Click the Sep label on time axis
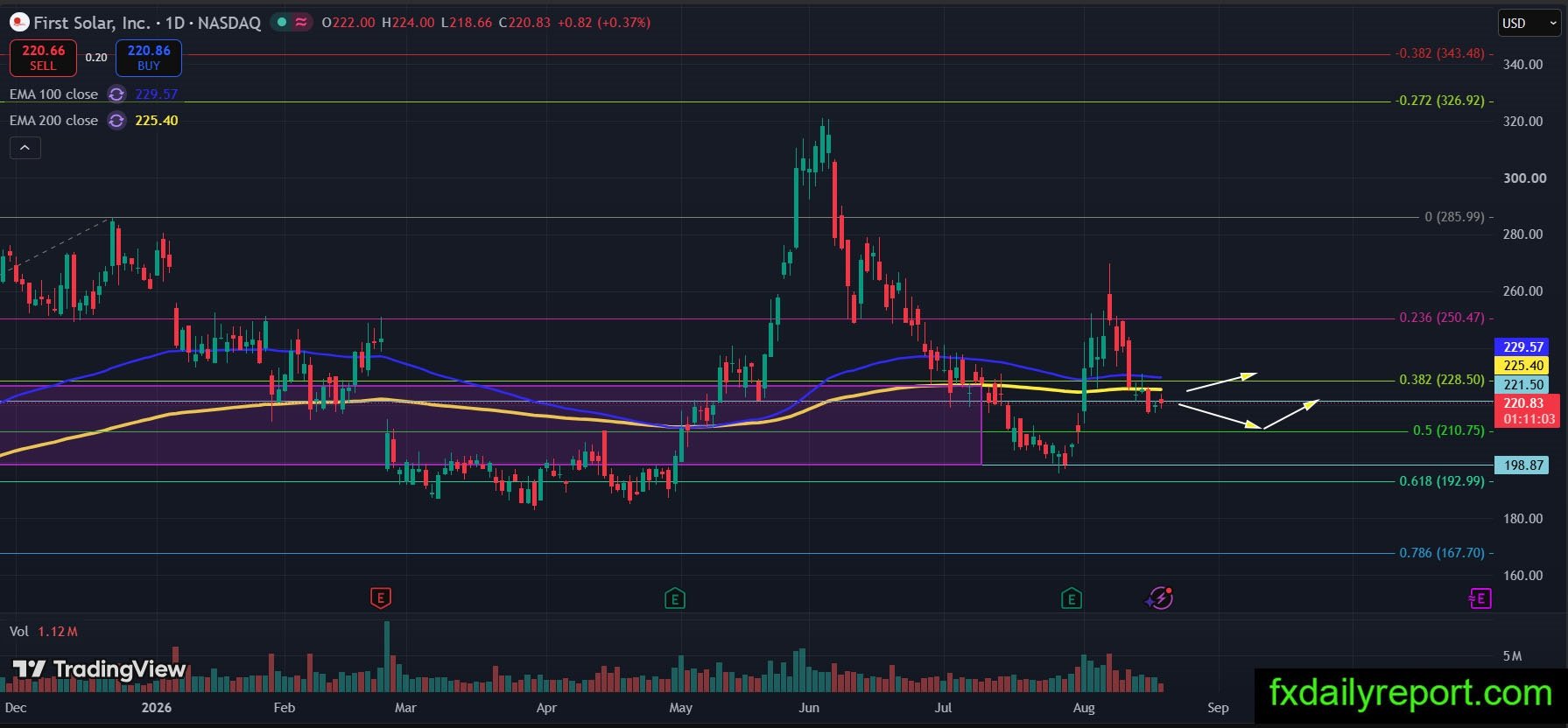 pyautogui.click(x=1218, y=708)
